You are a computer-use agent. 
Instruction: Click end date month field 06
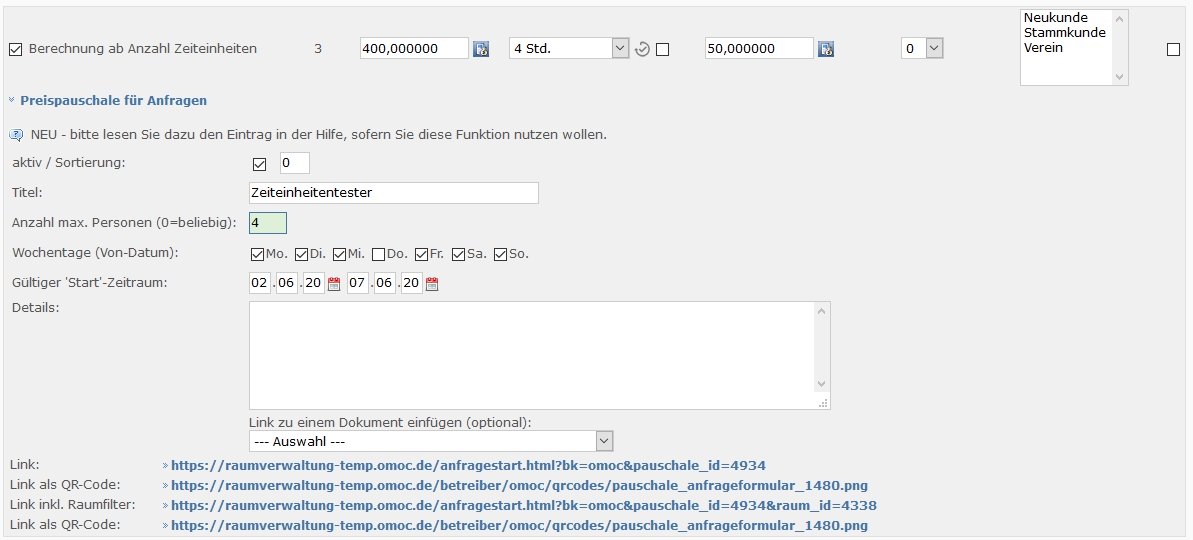384,284
